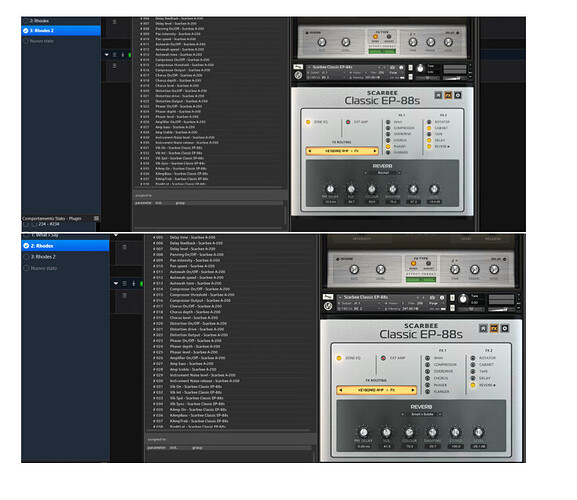The width and height of the screenshot is (577, 500).
Task: Click FX routing right arrow in lower screenshot
Action: pyautogui.click(x=413, y=390)
